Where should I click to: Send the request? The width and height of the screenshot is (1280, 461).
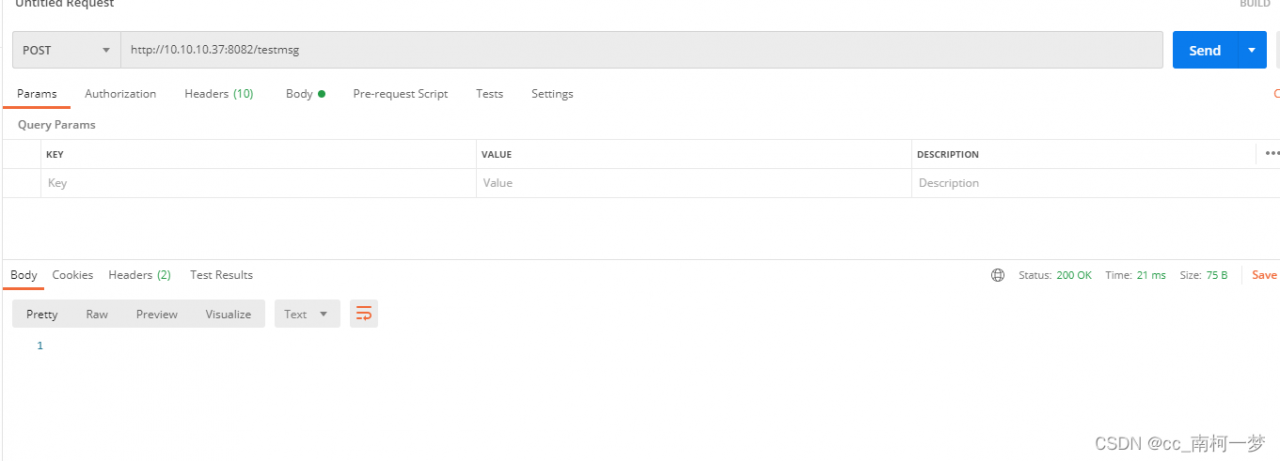(1205, 50)
